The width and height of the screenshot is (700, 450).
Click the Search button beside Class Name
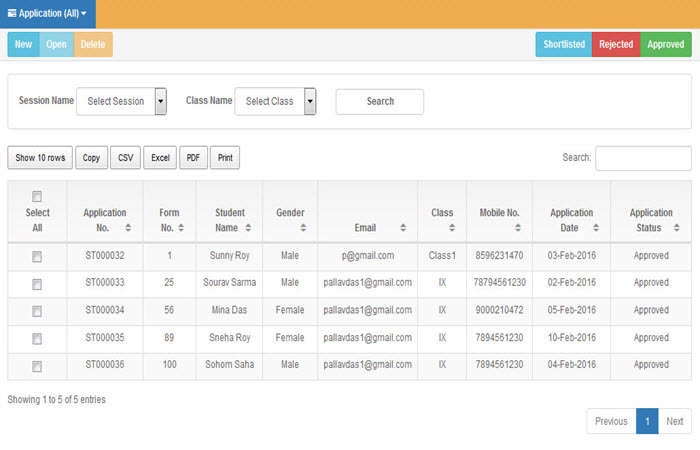380,101
